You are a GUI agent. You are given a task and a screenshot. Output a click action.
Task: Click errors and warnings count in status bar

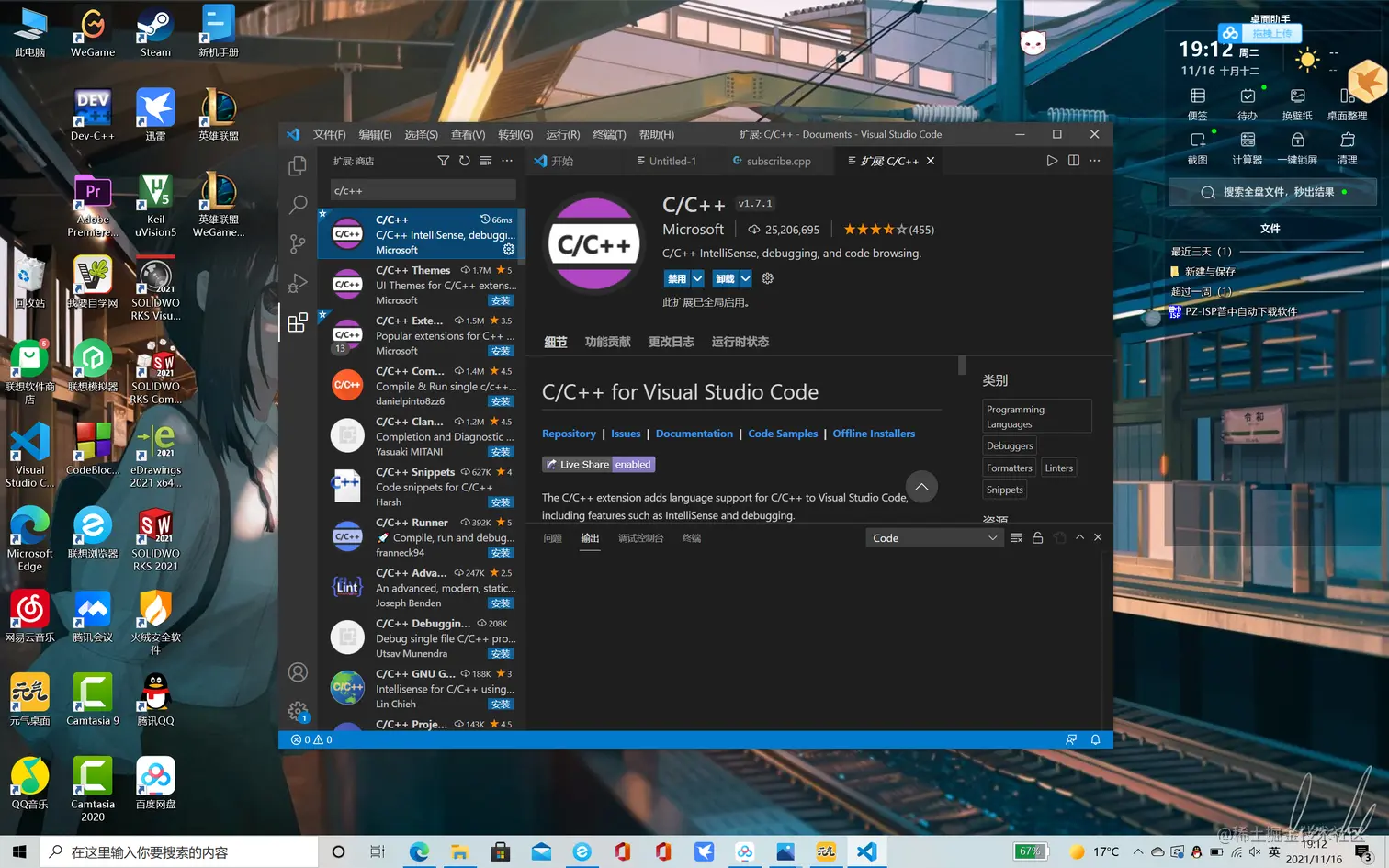311,739
